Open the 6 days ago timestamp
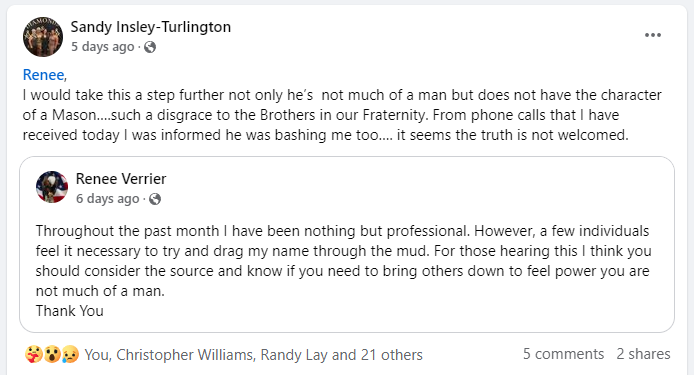Viewport: 694px width, 375px height. tap(108, 199)
